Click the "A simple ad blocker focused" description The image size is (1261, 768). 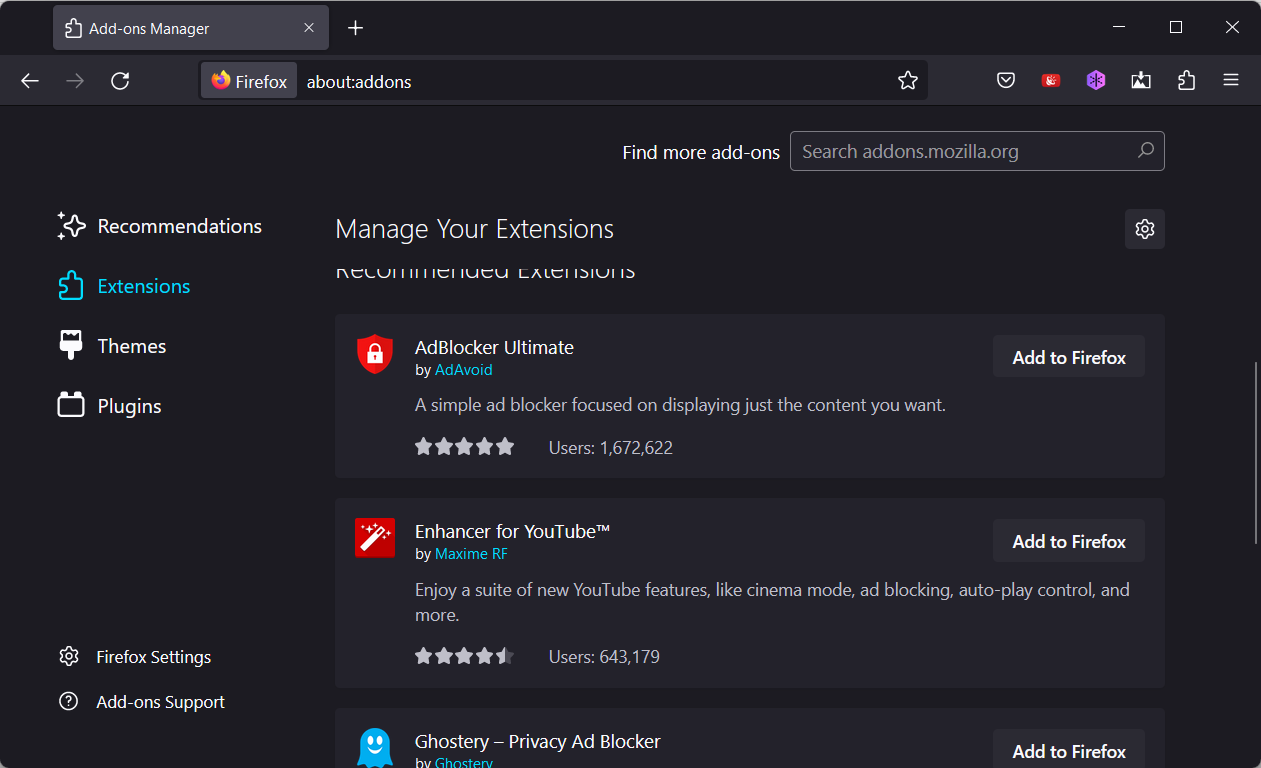[680, 405]
